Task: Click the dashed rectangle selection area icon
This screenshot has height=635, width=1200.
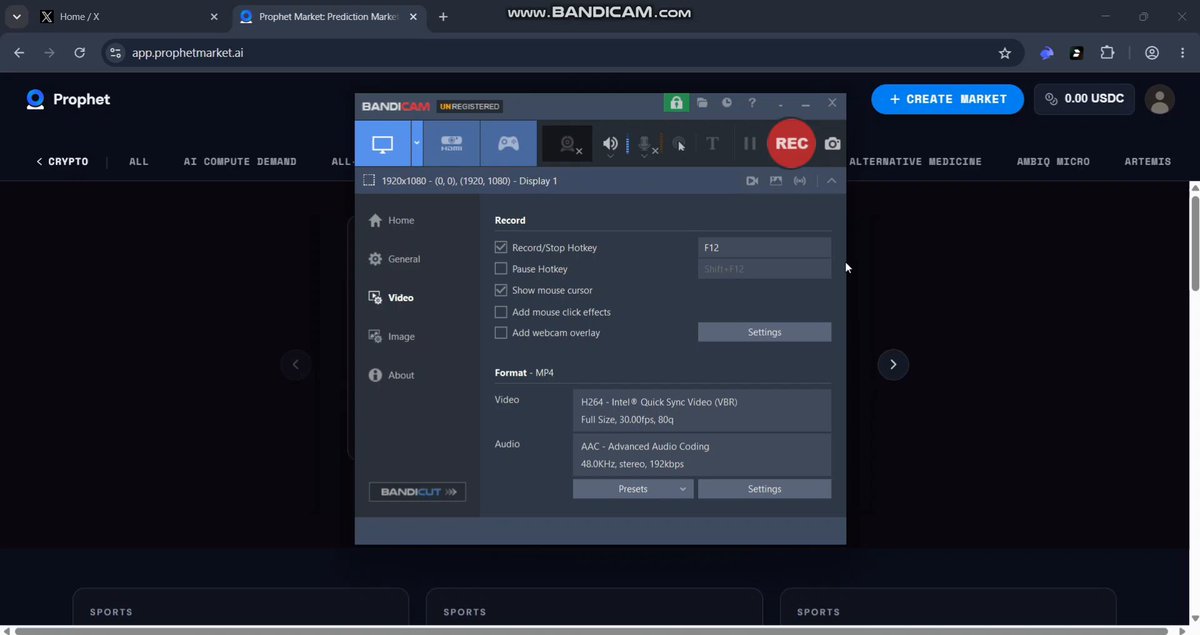Action: coord(369,181)
